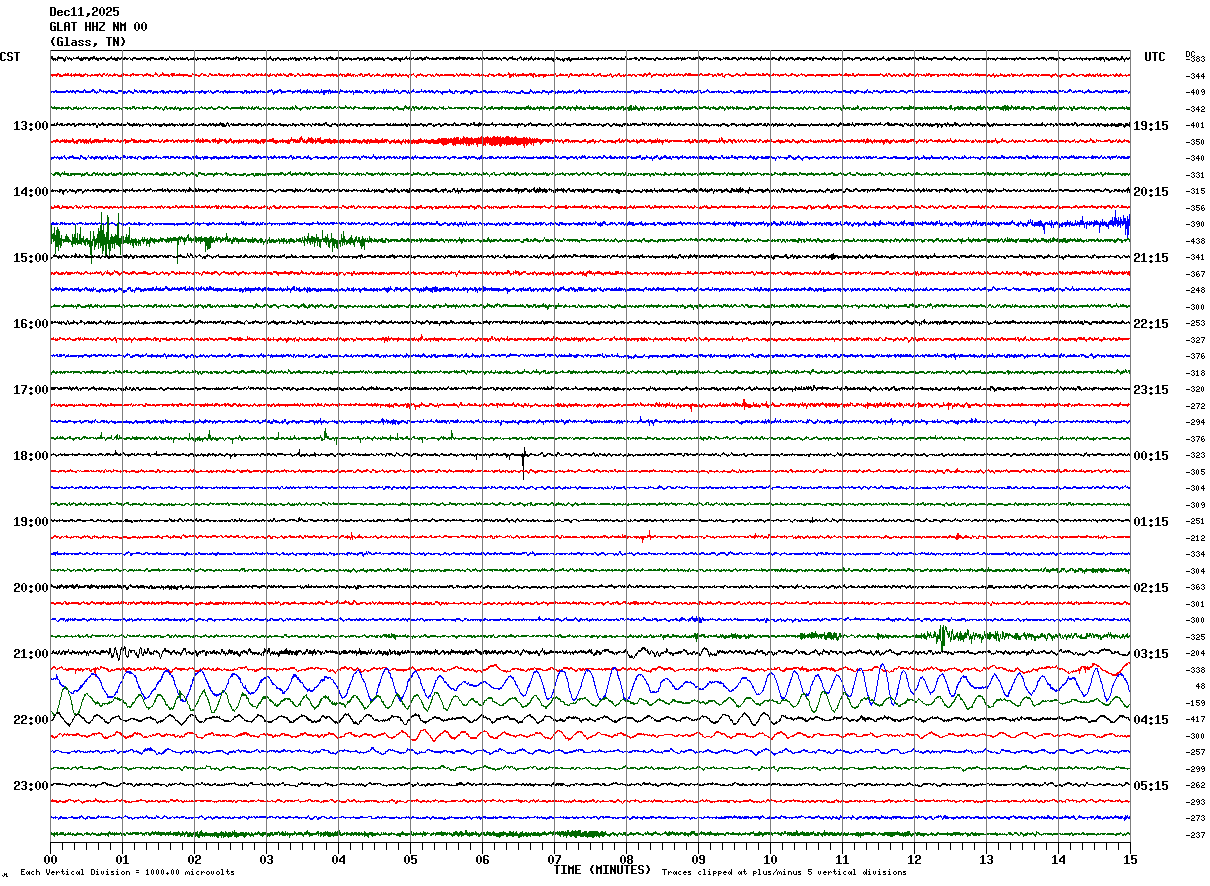Click the 19:15 UTC time label

coord(1150,126)
